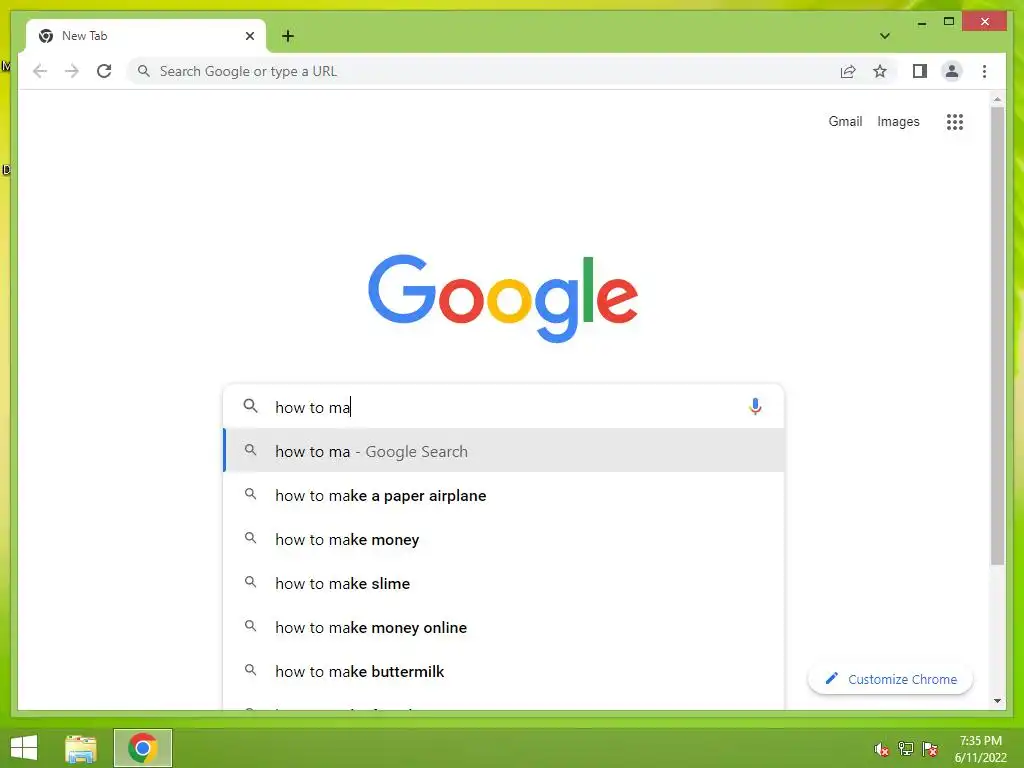Select the New Tab tab
This screenshot has width=1024, height=768.
click(146, 36)
